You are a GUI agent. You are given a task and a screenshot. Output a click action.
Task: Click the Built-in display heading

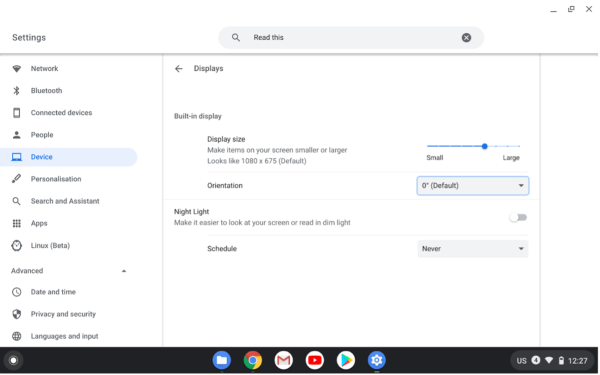point(197,116)
